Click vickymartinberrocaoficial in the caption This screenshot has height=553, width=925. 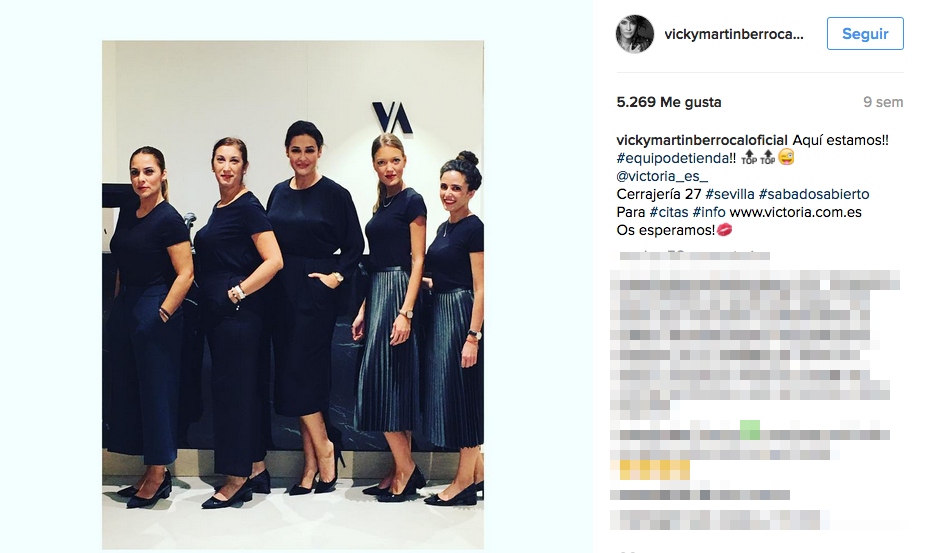[x=702, y=140]
